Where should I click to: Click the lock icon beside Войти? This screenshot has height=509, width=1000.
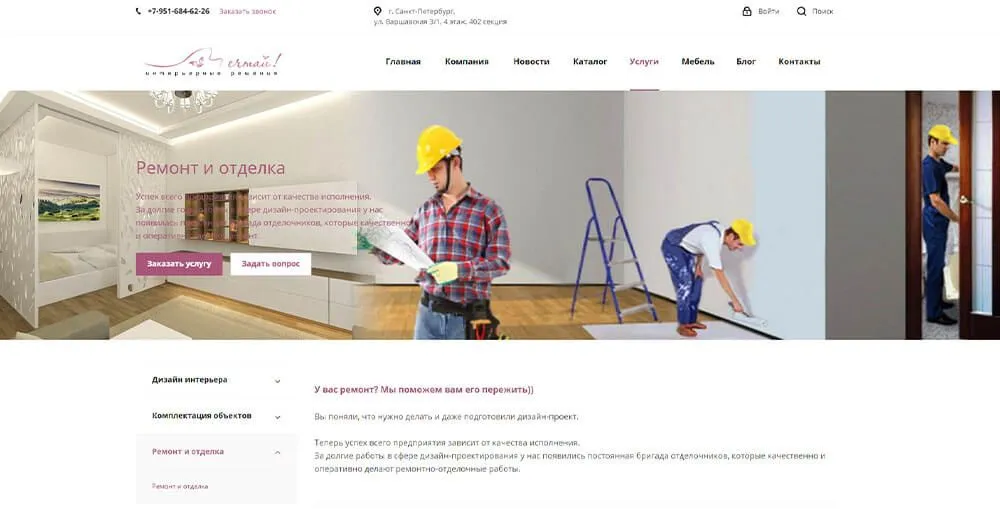pos(747,11)
